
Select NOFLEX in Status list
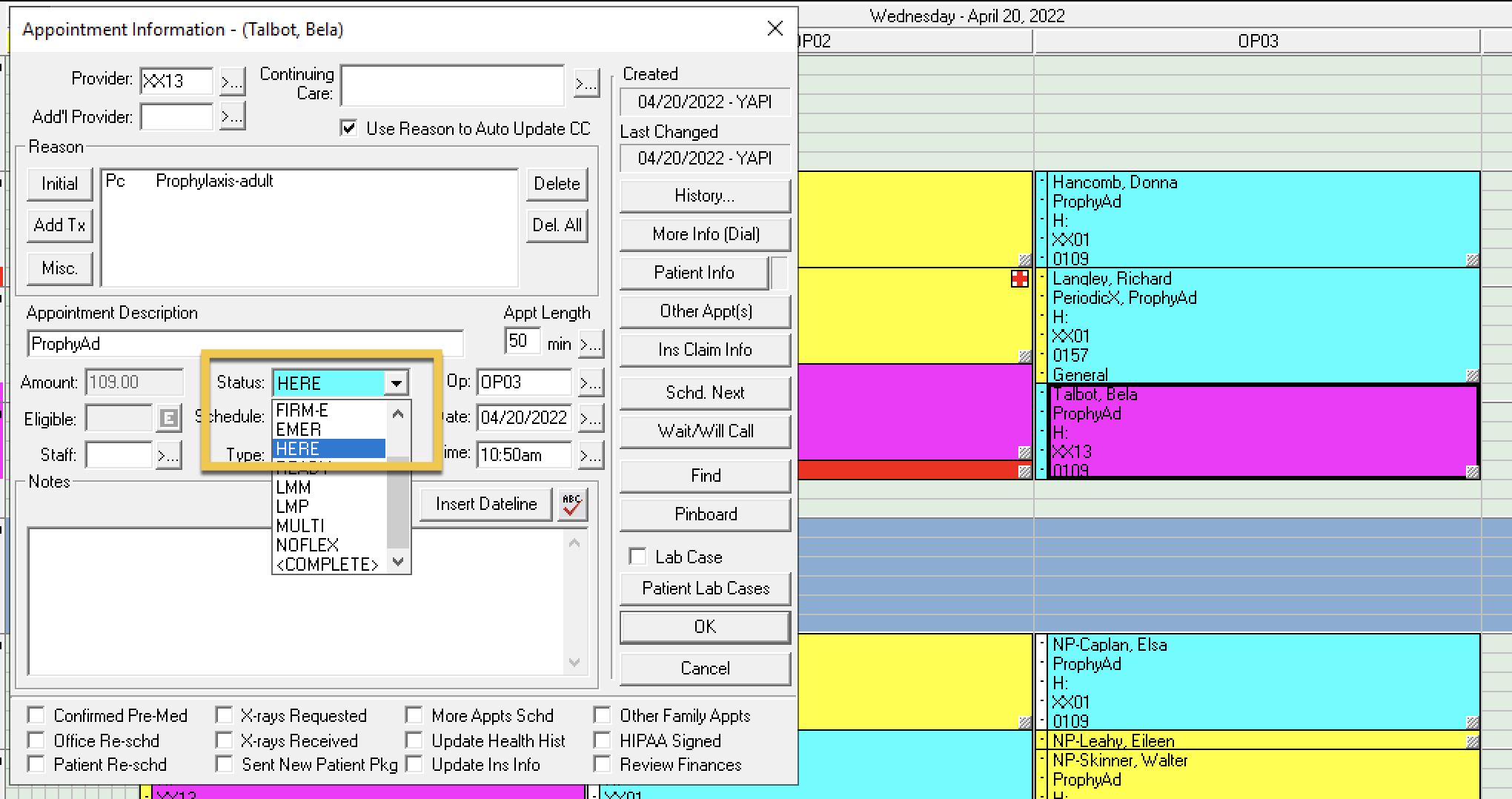(330, 546)
